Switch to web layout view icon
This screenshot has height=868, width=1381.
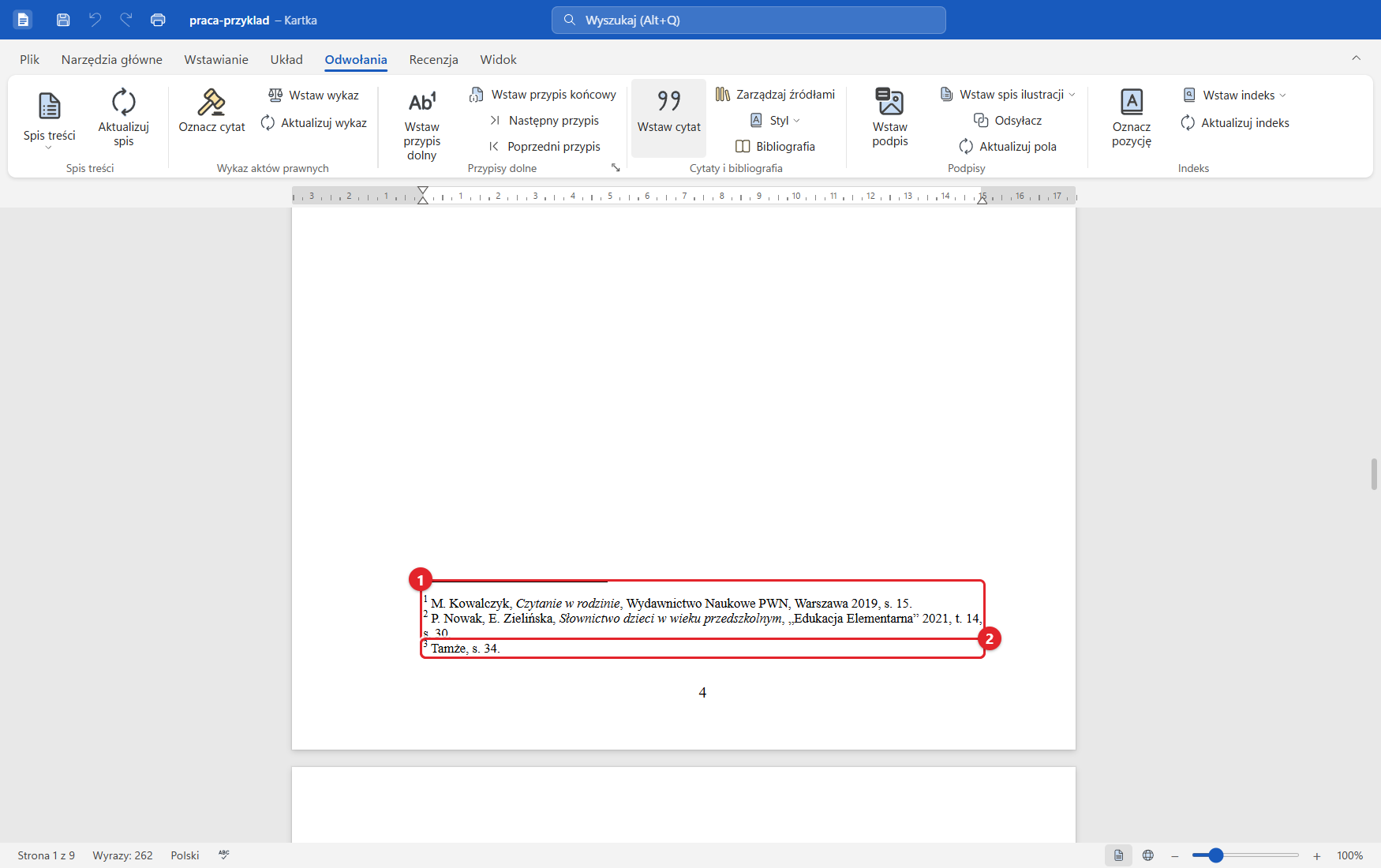point(1148,855)
